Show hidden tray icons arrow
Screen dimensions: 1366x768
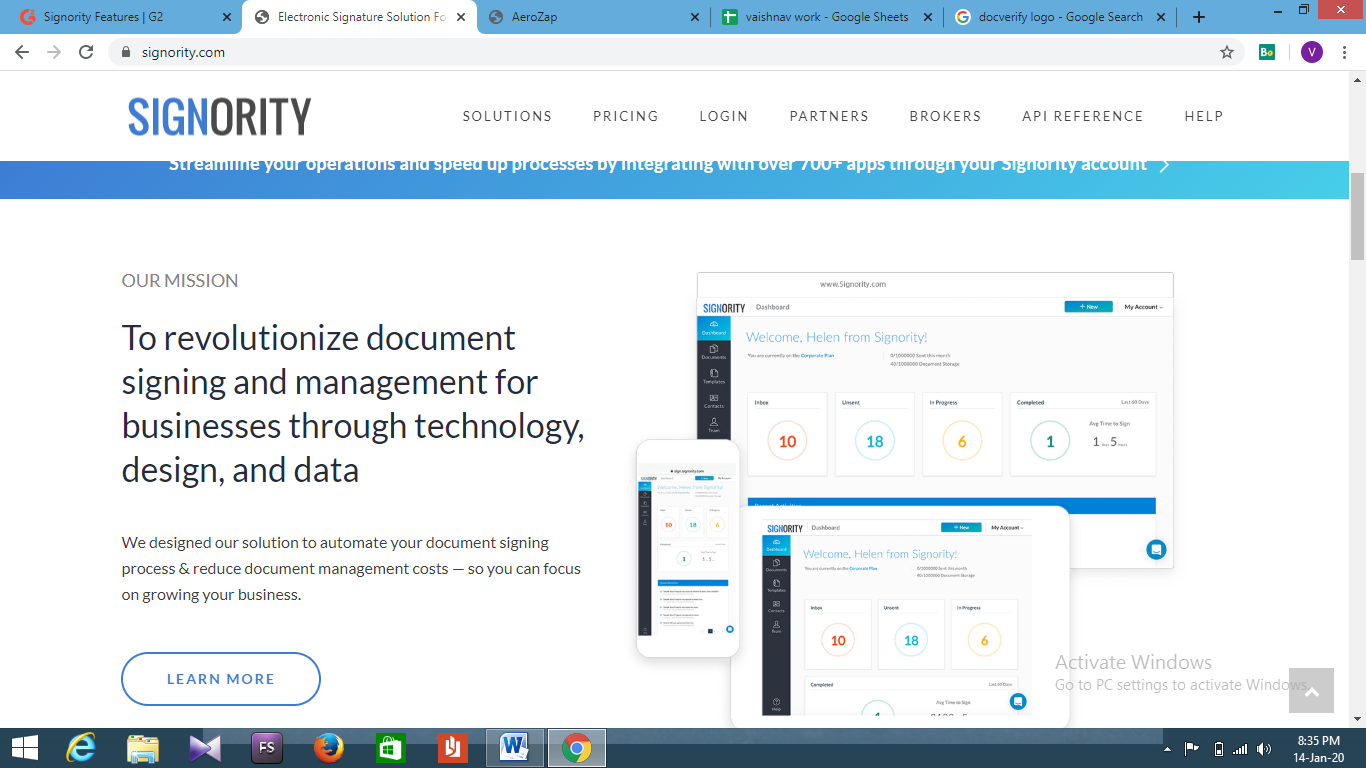[x=1168, y=748]
